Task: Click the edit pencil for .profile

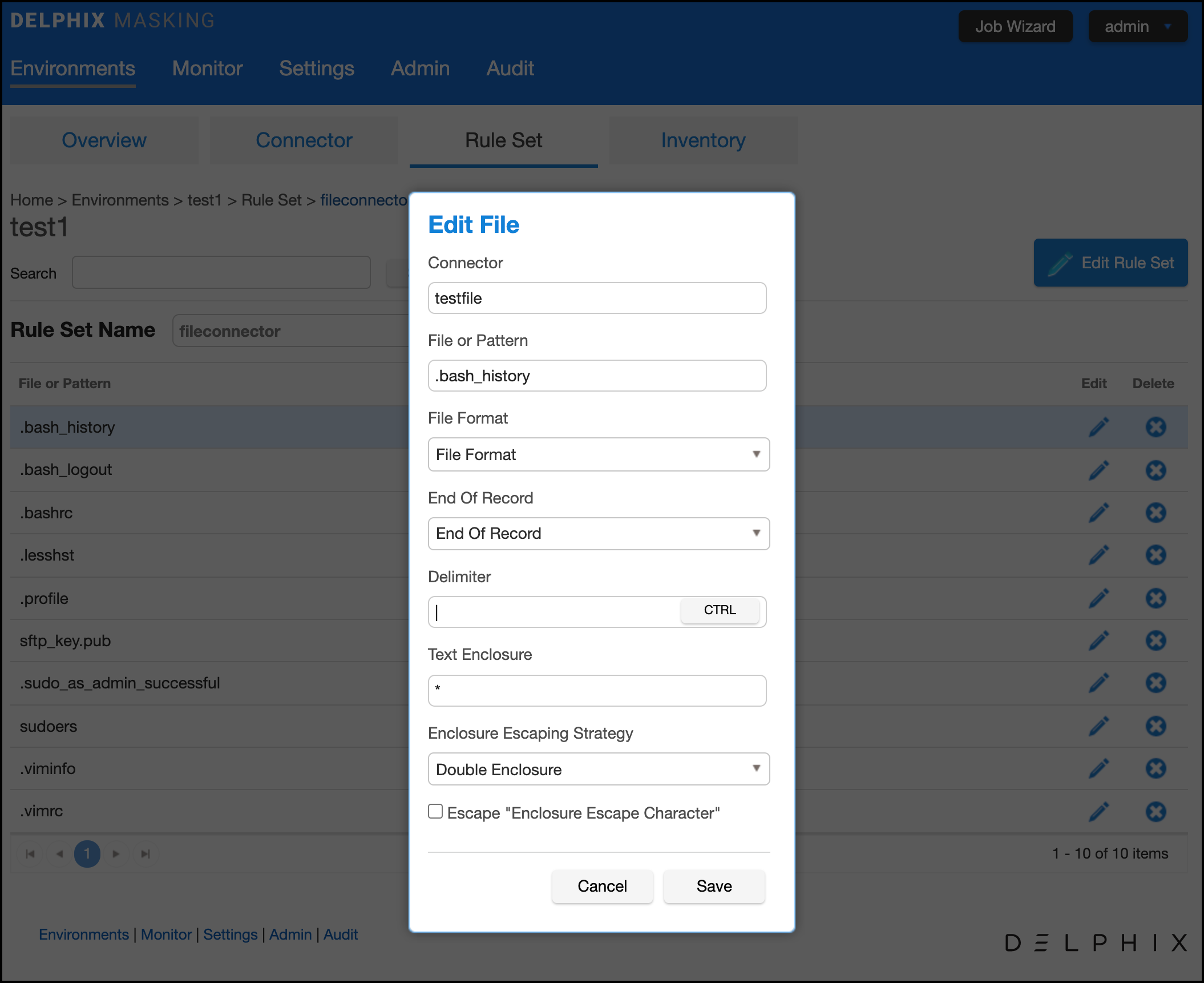Action: click(1098, 598)
